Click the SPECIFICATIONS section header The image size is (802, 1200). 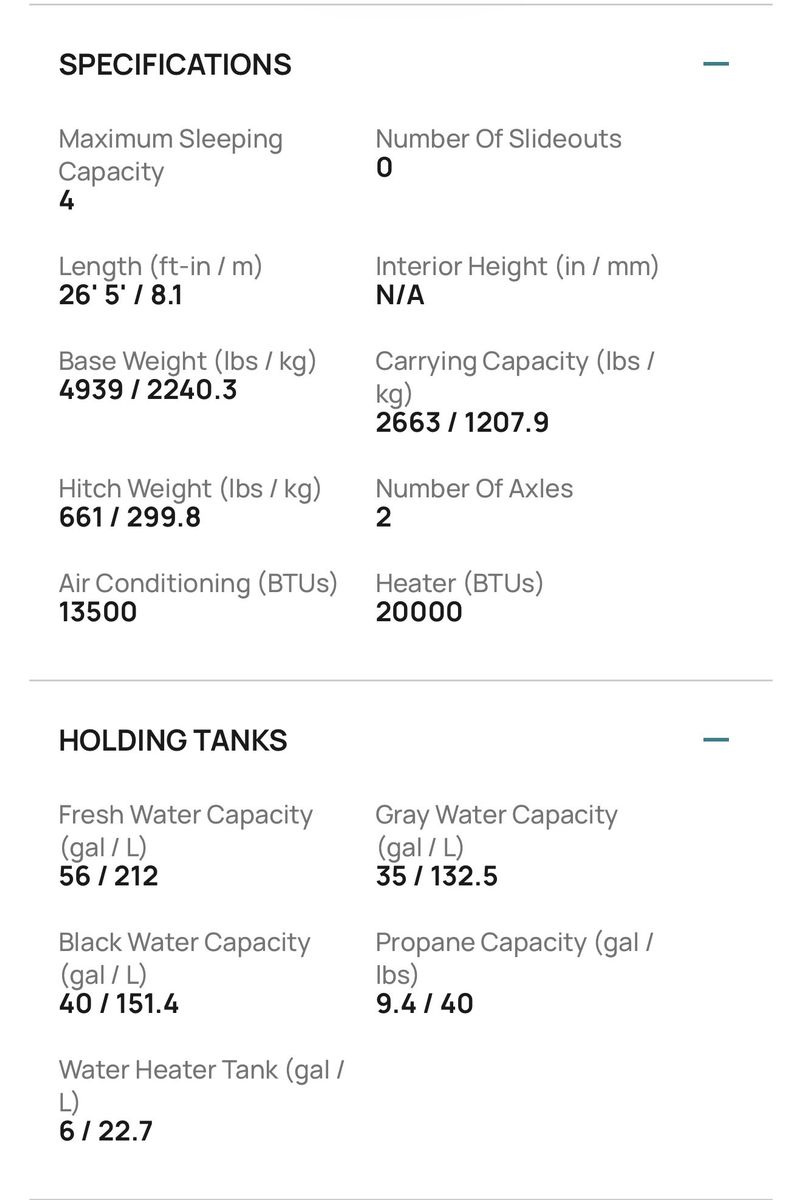coord(175,65)
